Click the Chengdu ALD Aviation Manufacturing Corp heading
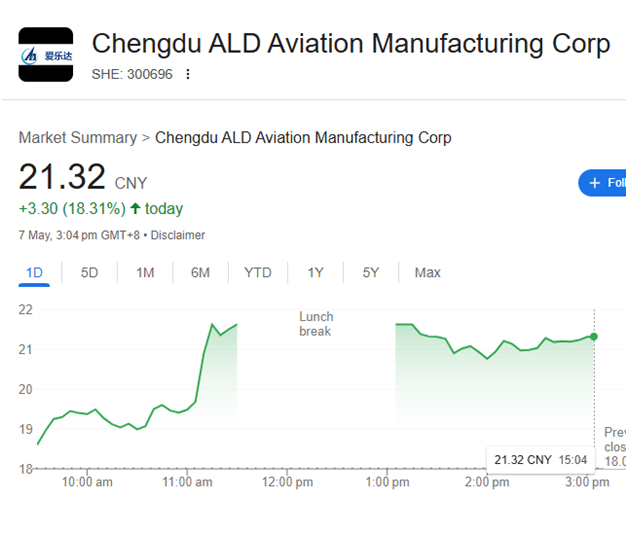643x533 pixels. click(350, 44)
